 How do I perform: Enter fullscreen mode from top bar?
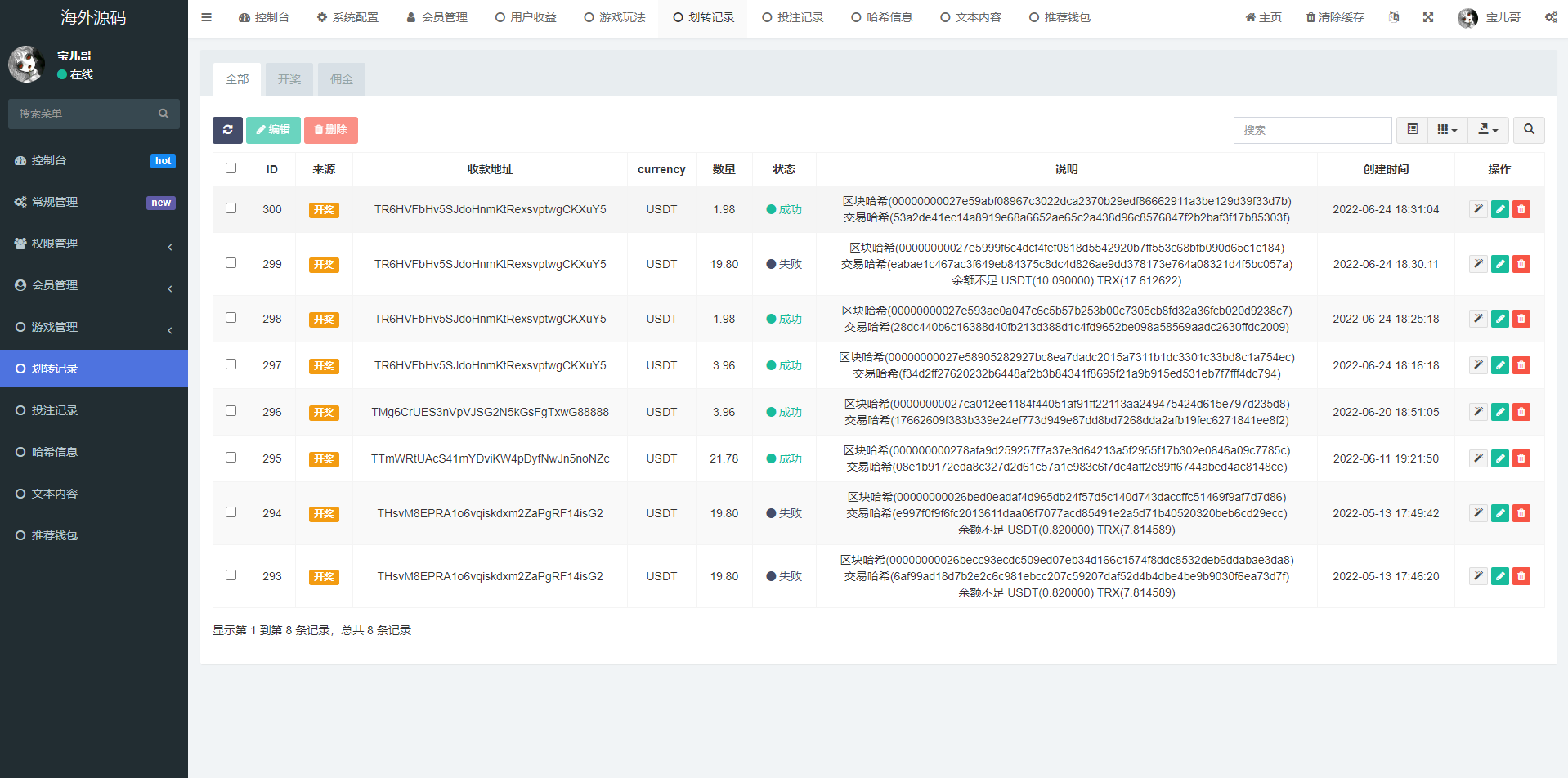tap(1427, 17)
